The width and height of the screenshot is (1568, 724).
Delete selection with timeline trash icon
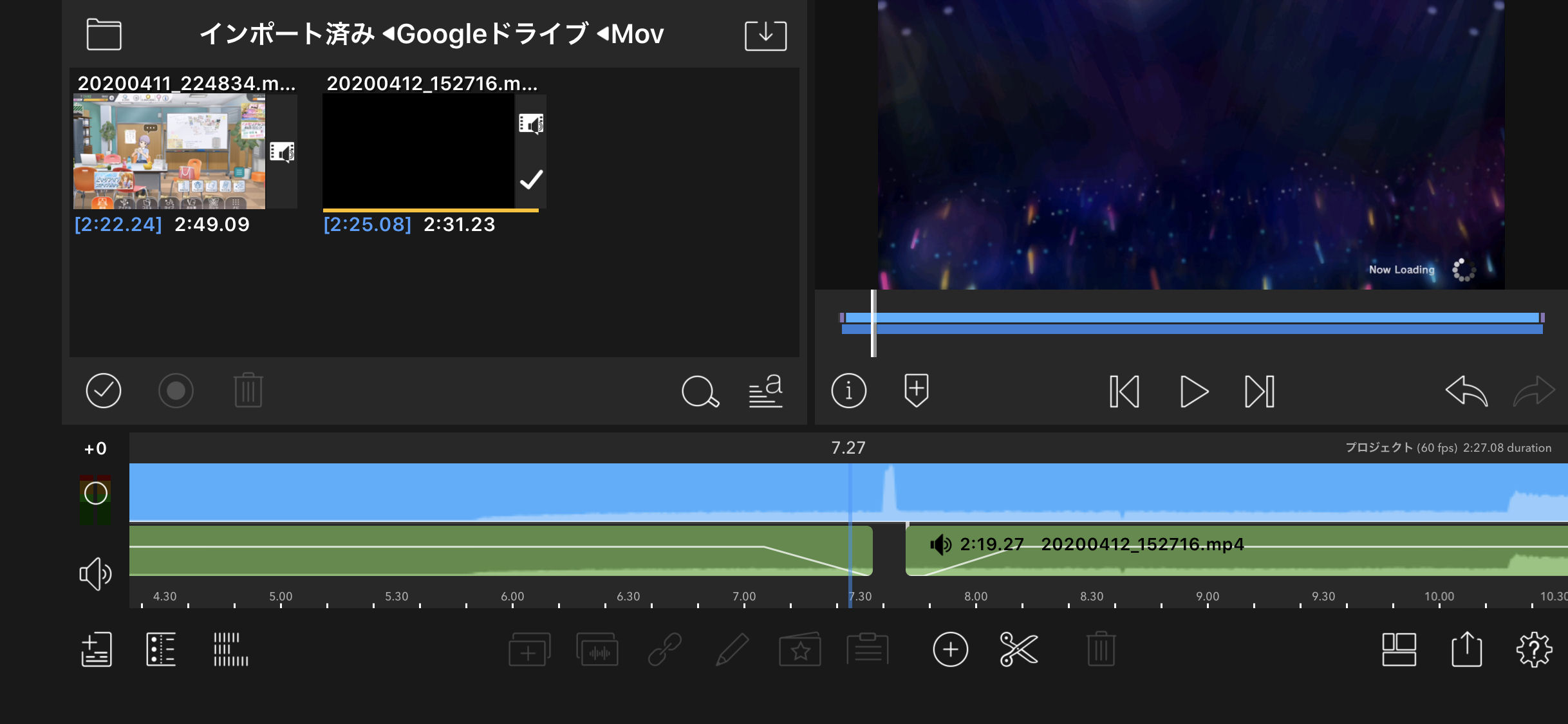click(x=1101, y=649)
